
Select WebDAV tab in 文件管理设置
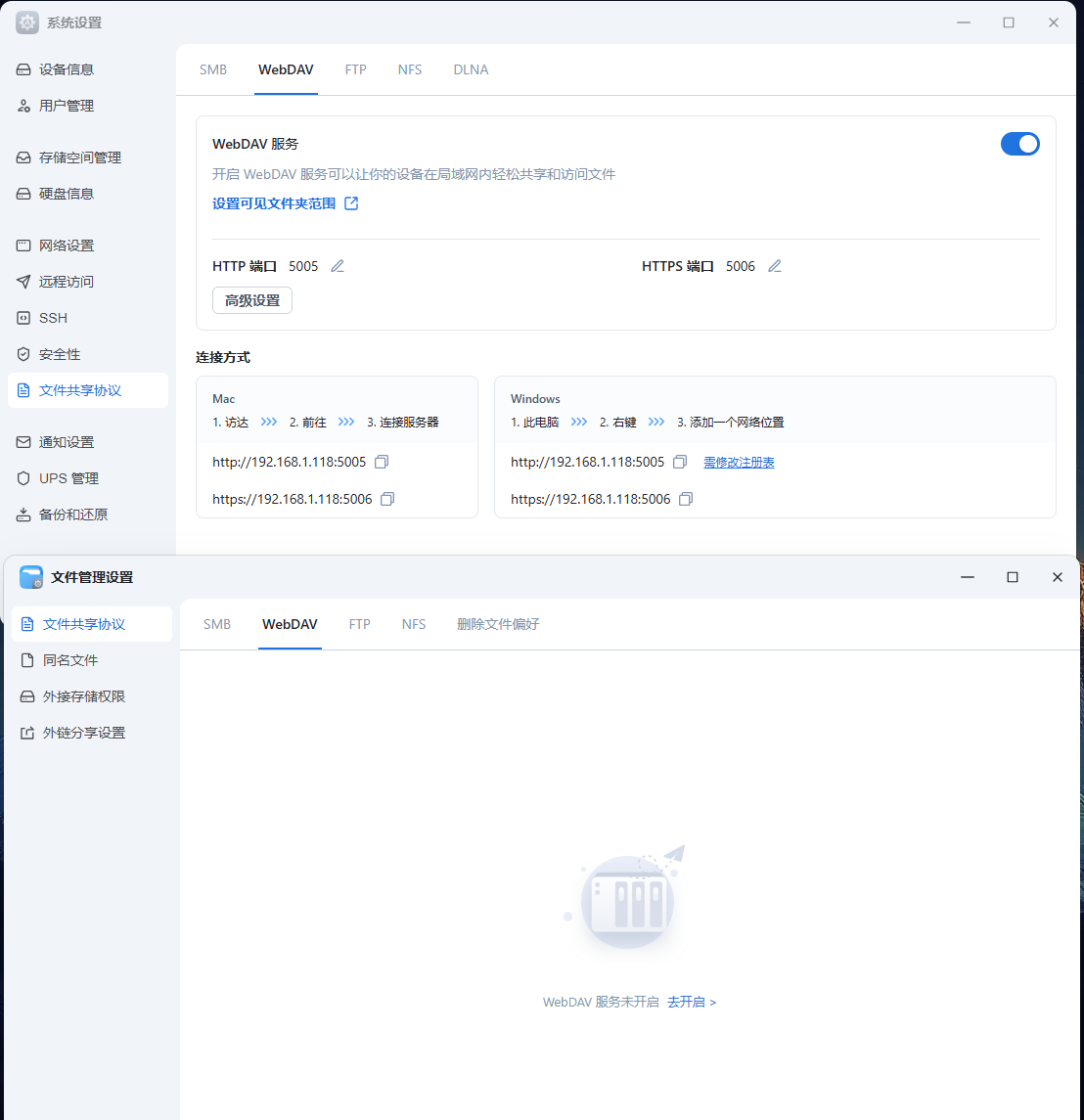(x=290, y=624)
